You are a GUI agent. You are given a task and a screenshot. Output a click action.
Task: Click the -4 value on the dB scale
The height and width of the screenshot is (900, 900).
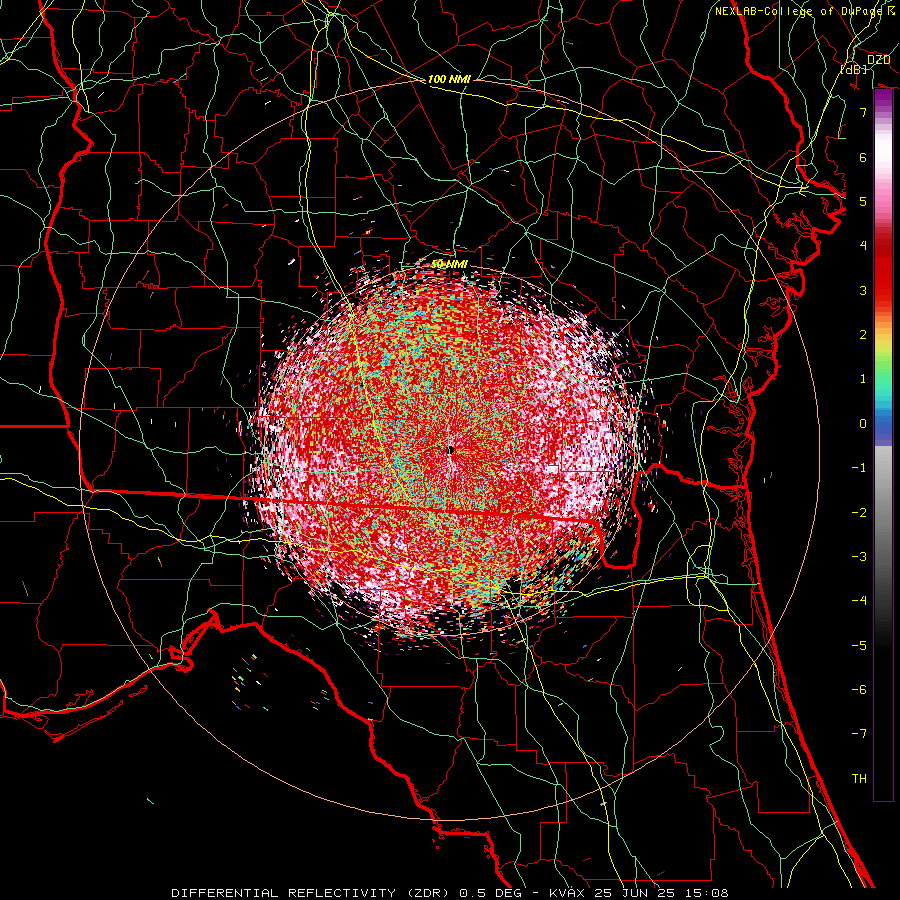(859, 601)
